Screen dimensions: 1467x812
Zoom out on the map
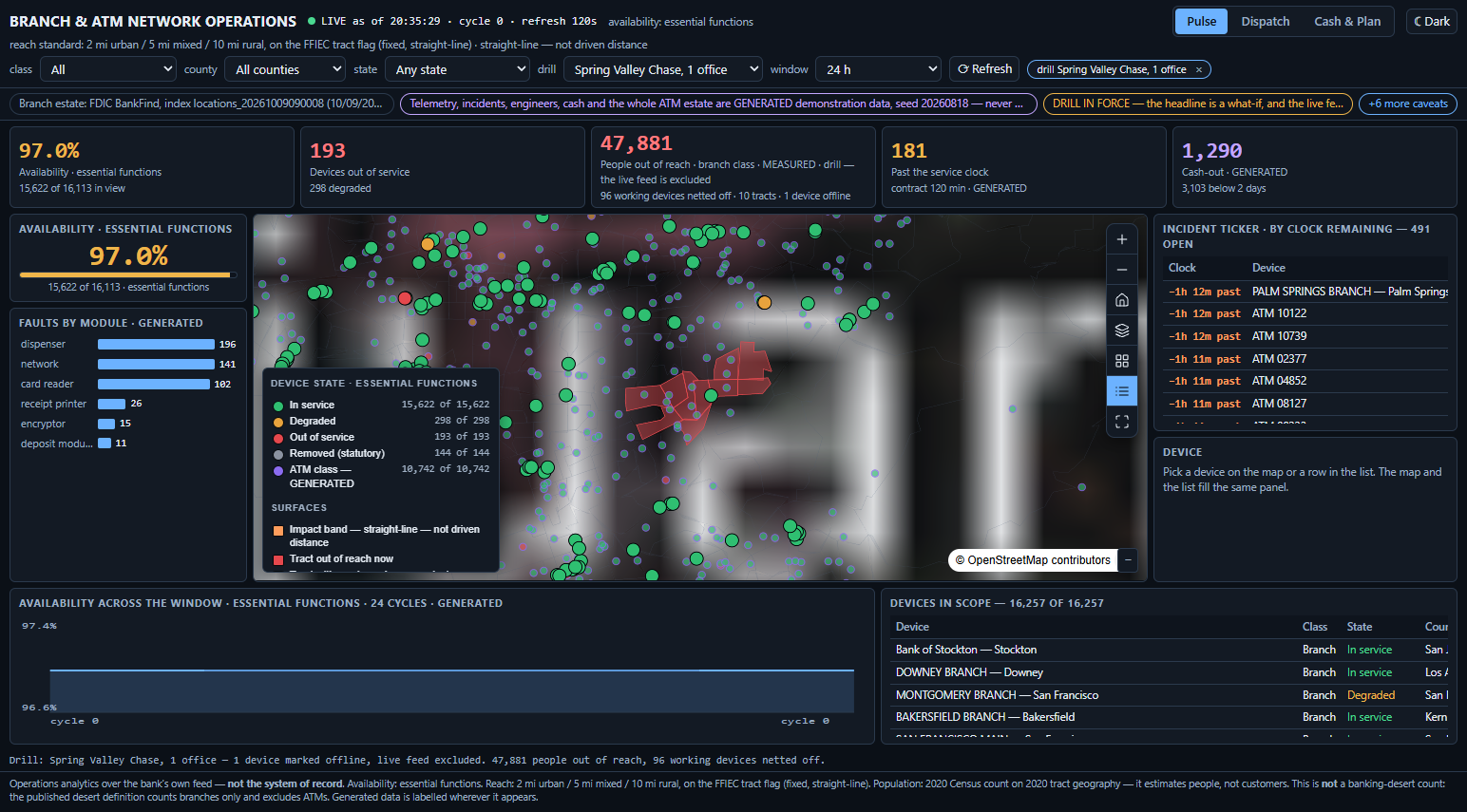pos(1122,270)
